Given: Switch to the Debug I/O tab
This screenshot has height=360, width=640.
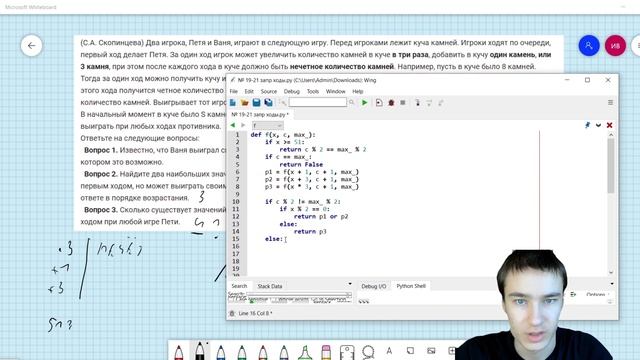Looking at the screenshot, I should point(373,286).
